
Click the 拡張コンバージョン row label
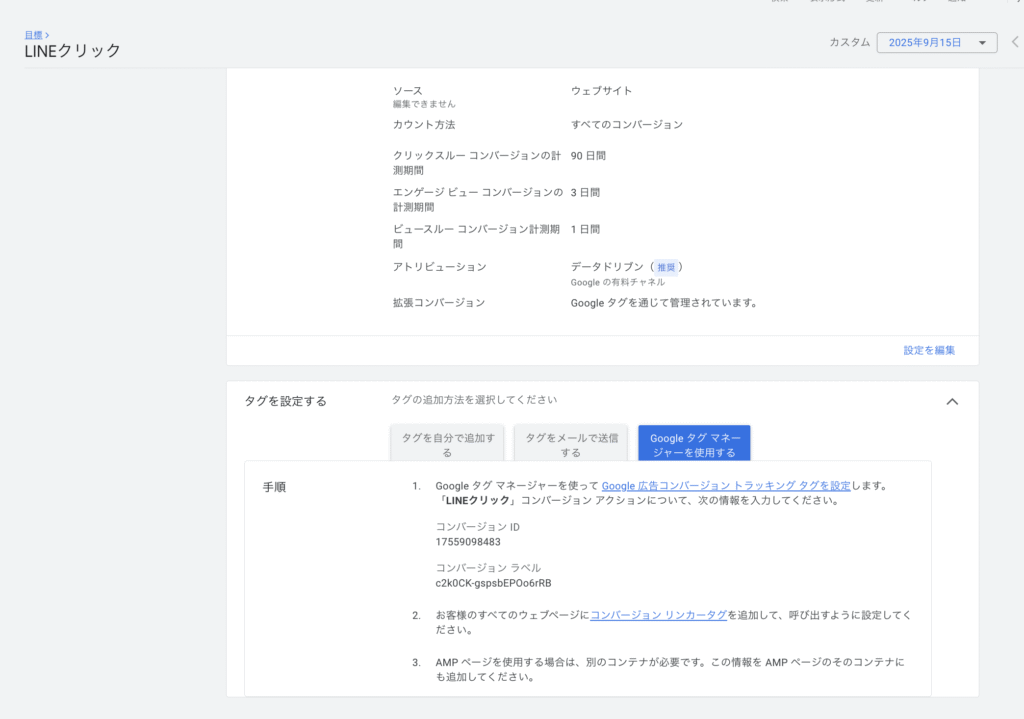point(439,303)
